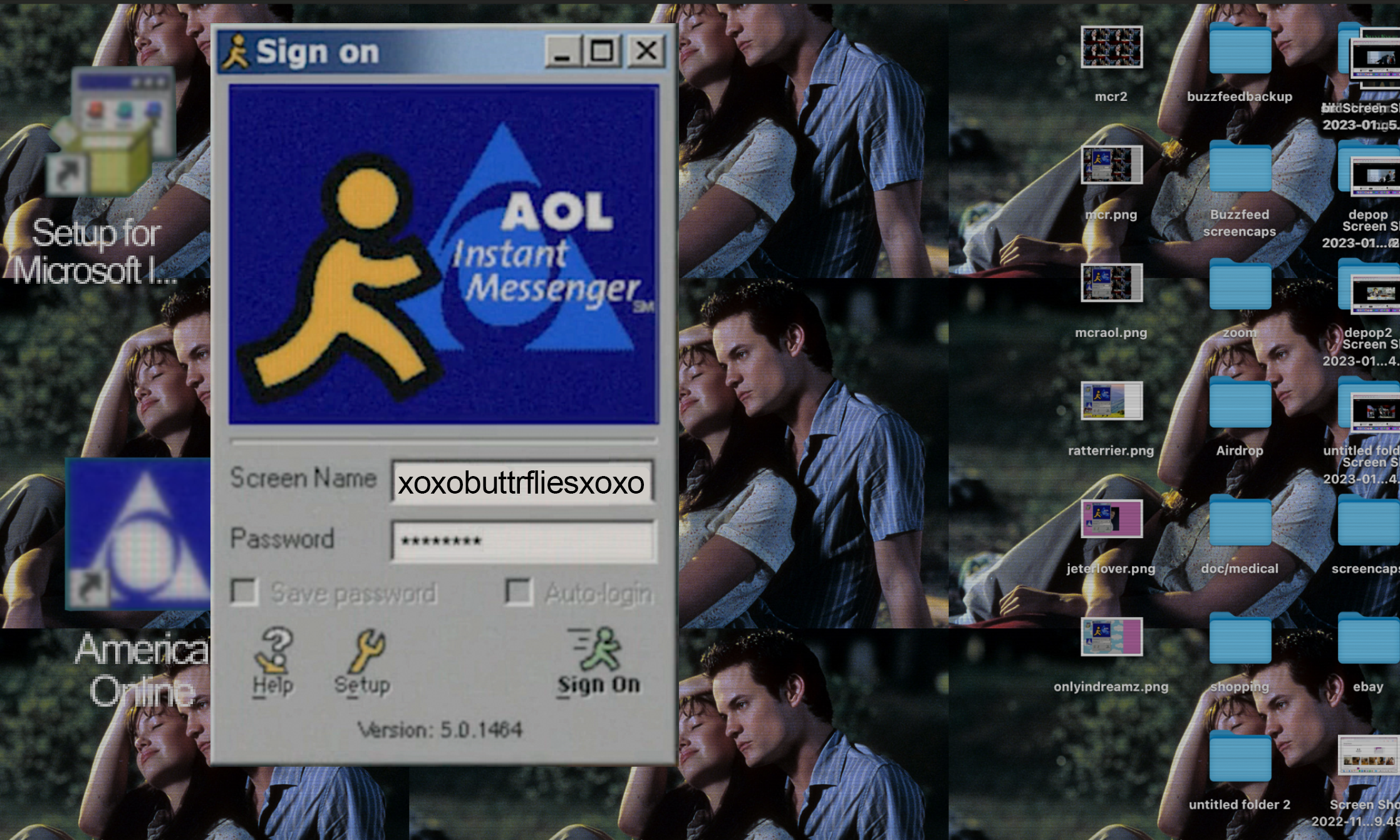The image size is (1400, 840).
Task: Enable the Auto-login checkbox
Action: (518, 591)
